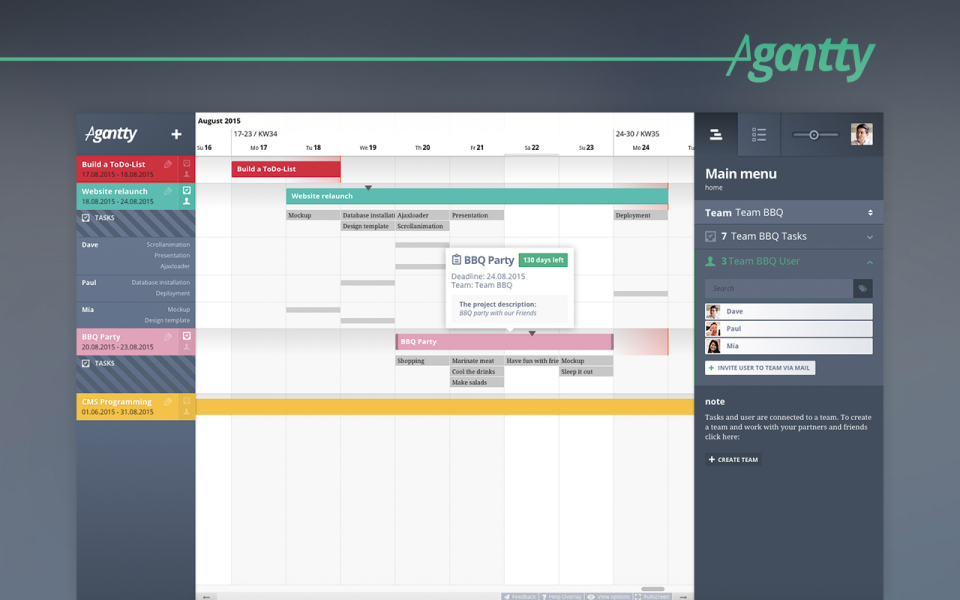This screenshot has height=600, width=960.
Task: Click the tag icon beside the user search field
Action: tap(862, 288)
